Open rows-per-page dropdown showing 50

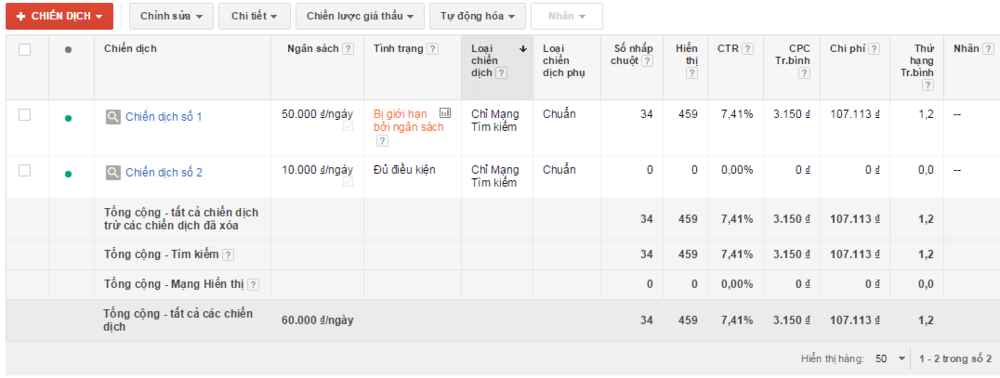tap(890, 359)
